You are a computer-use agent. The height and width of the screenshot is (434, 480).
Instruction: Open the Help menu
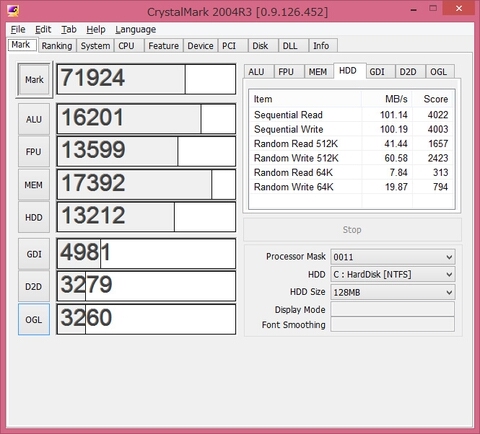[96, 30]
